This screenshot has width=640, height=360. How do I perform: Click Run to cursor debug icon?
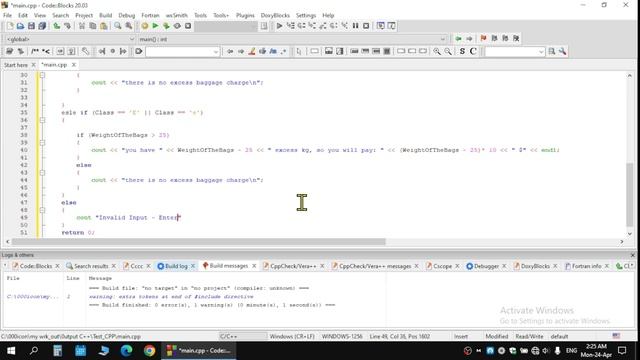pyautogui.click(x=290, y=26)
